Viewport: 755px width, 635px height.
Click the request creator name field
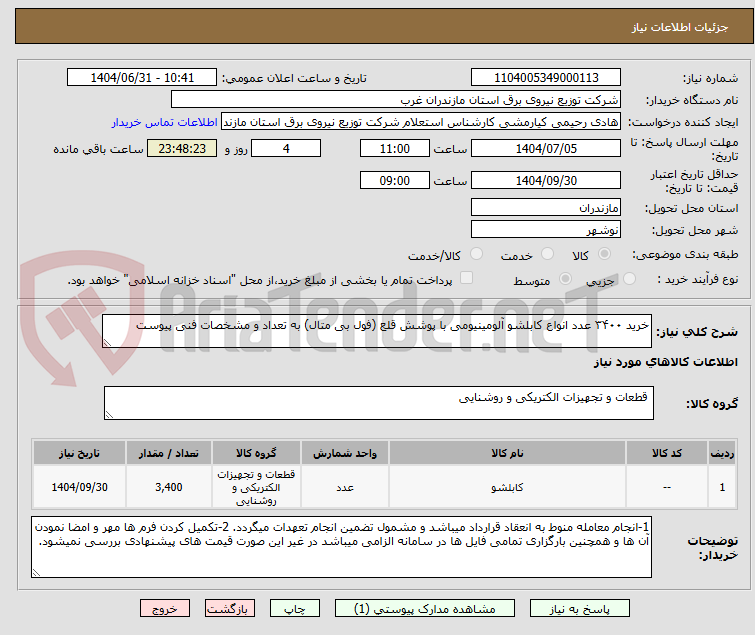[x=421, y=122]
